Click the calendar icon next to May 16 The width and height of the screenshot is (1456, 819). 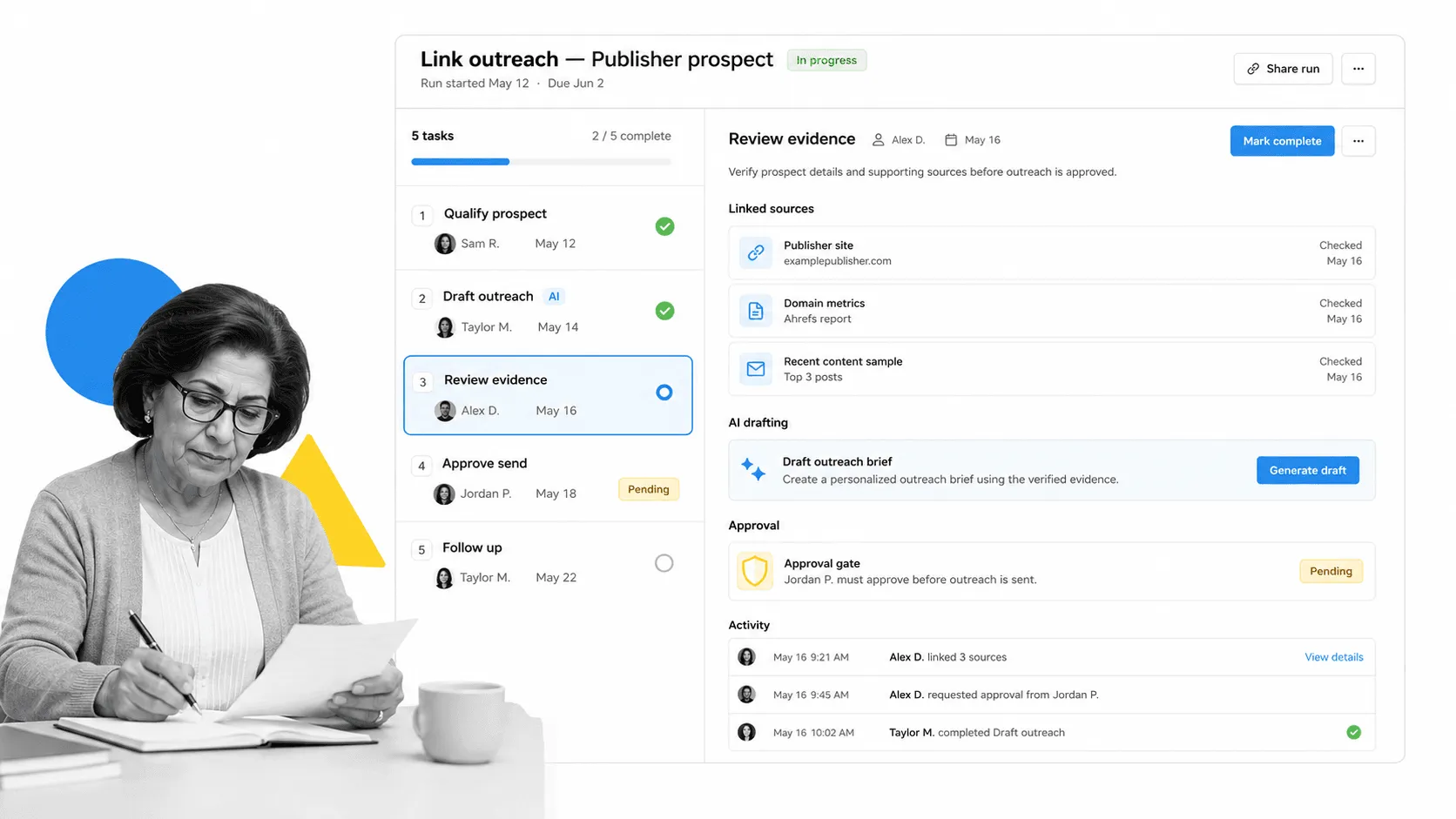coord(951,140)
